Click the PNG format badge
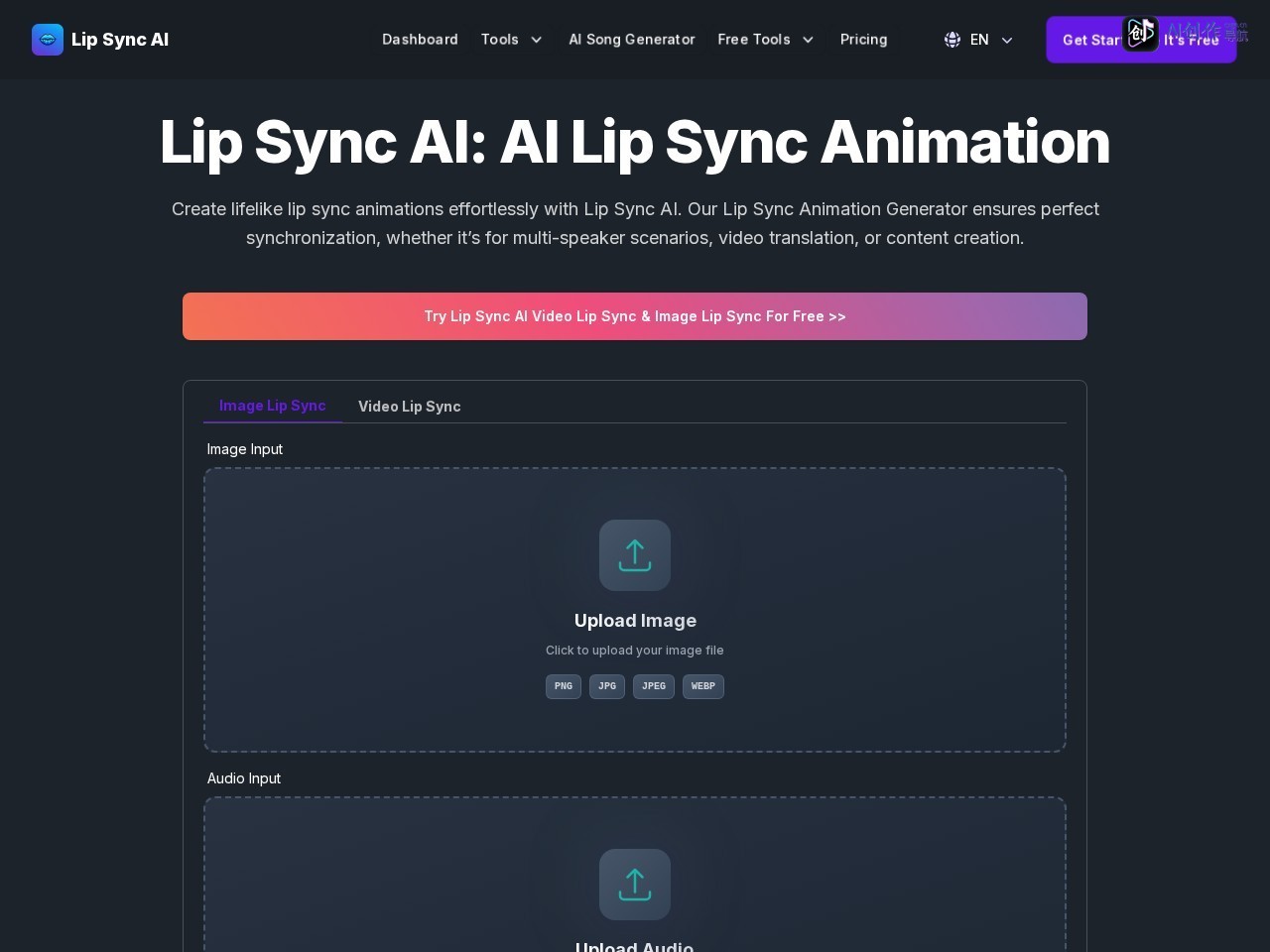Image resolution: width=1270 pixels, height=952 pixels. 564,686
